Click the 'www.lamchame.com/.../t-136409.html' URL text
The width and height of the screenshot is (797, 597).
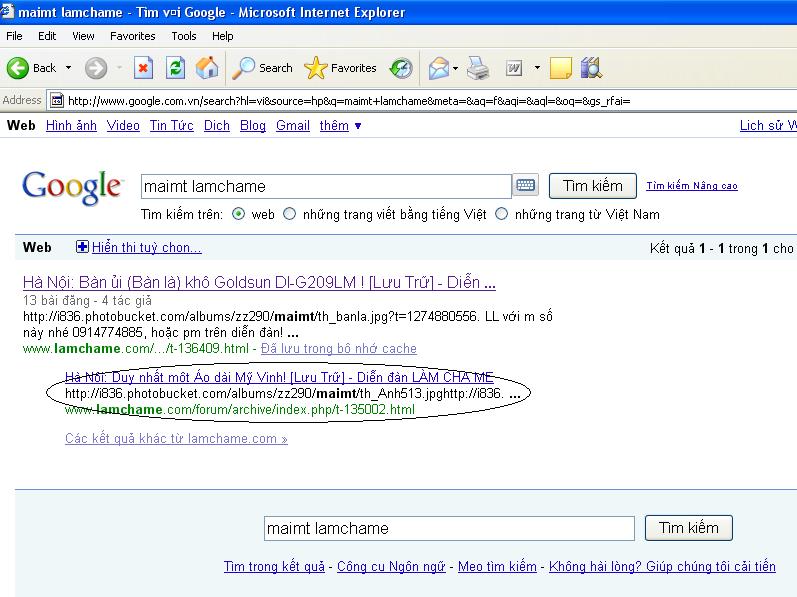(x=136, y=349)
